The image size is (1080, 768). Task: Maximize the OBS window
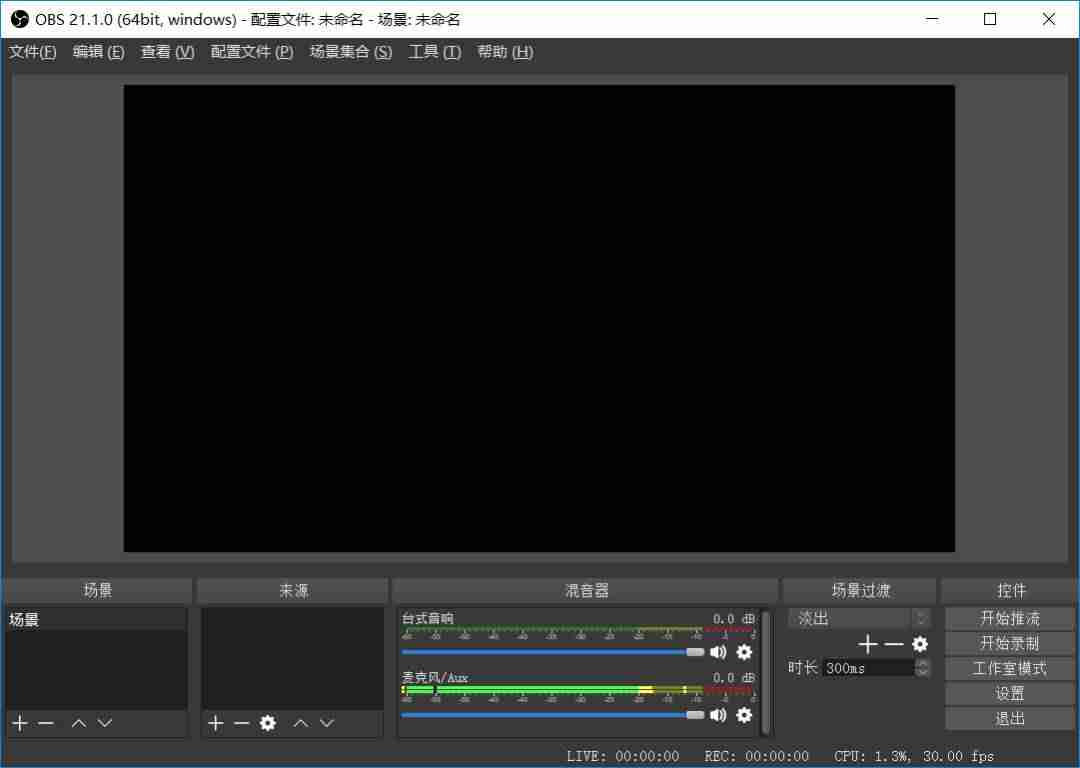(x=990, y=19)
